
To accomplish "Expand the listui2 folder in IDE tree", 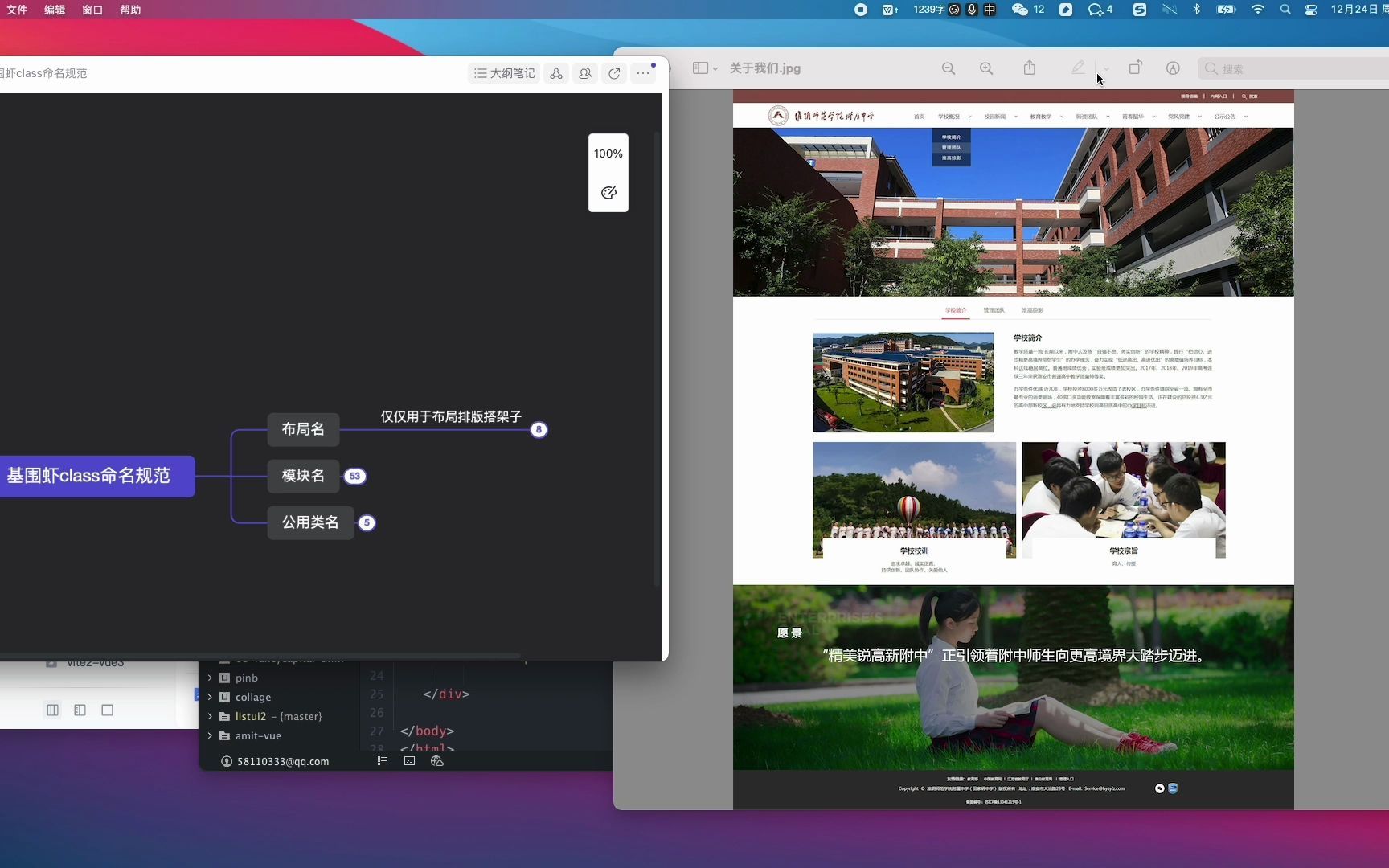I will click(x=211, y=716).
